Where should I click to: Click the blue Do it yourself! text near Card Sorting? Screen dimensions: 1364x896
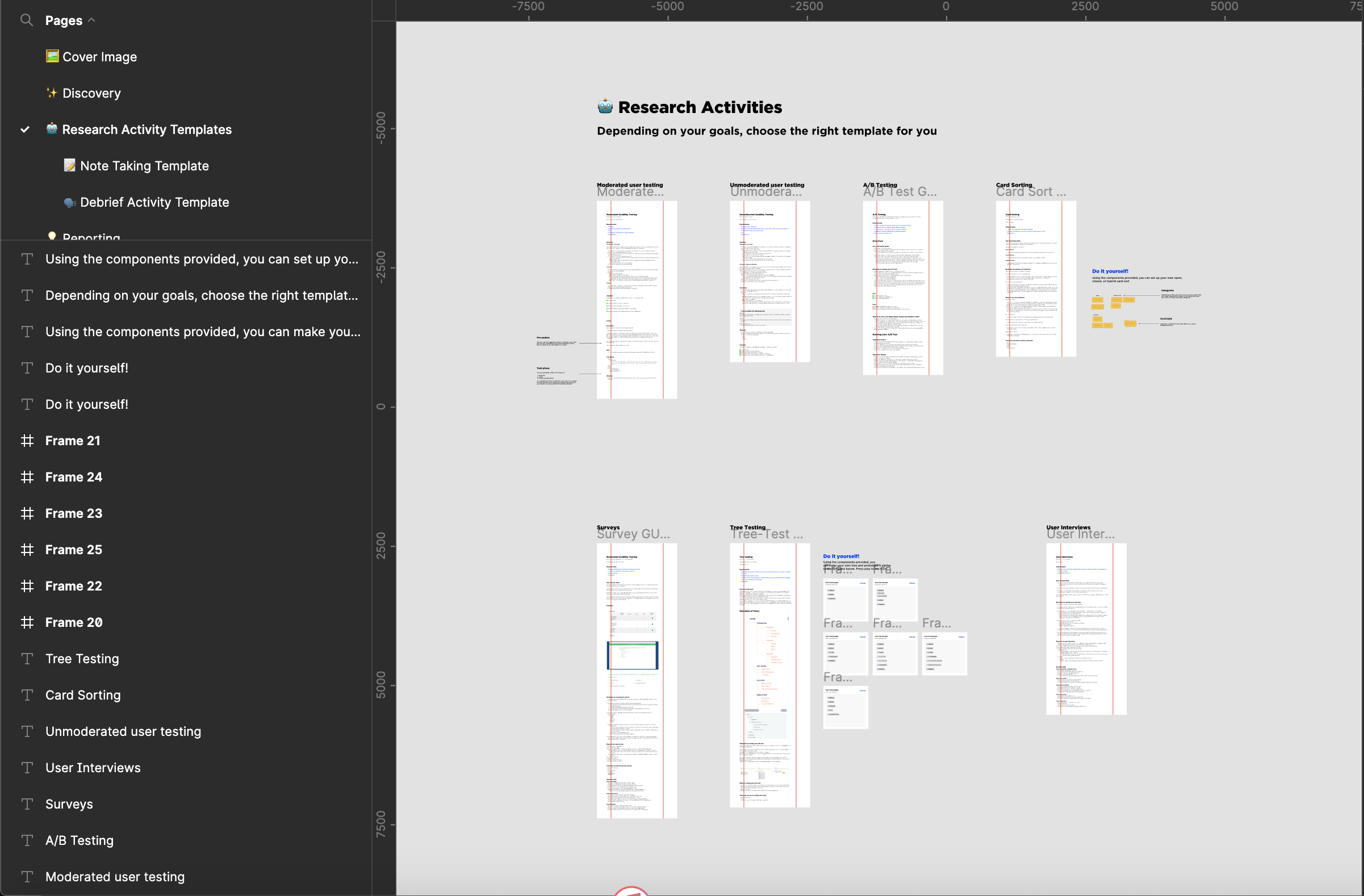(x=1110, y=271)
